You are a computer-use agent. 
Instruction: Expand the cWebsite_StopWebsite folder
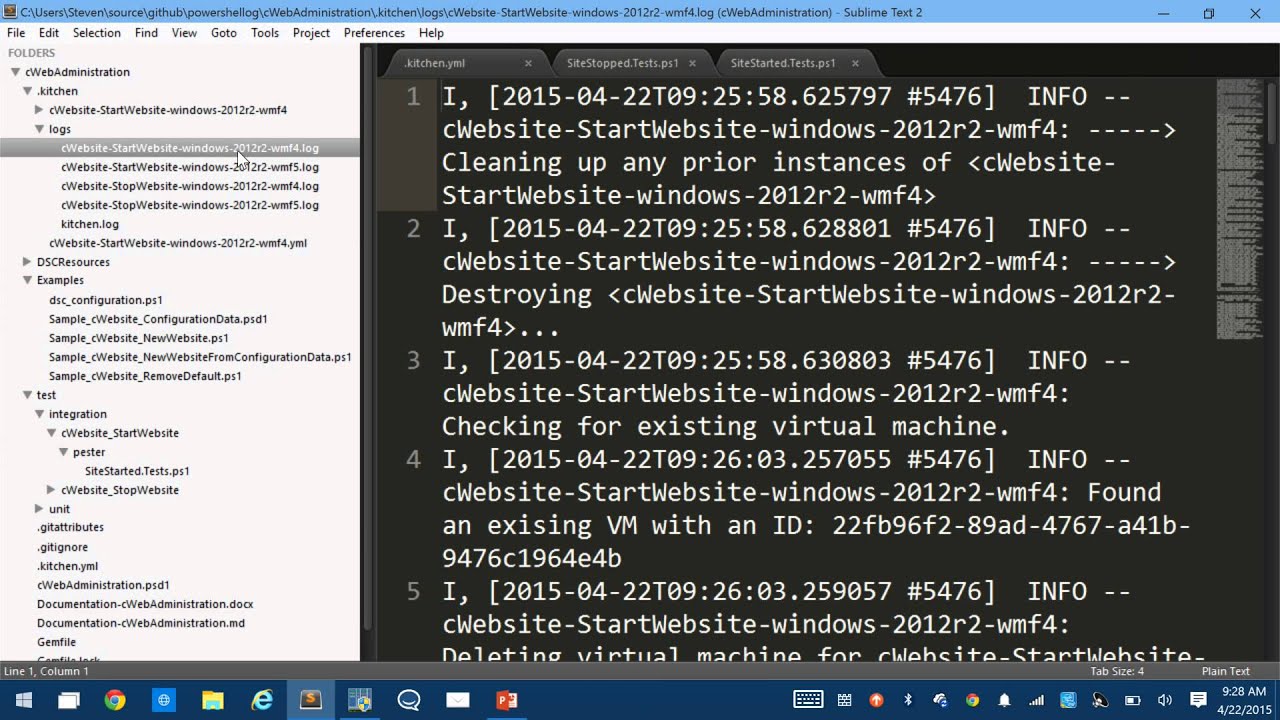click(x=51, y=490)
